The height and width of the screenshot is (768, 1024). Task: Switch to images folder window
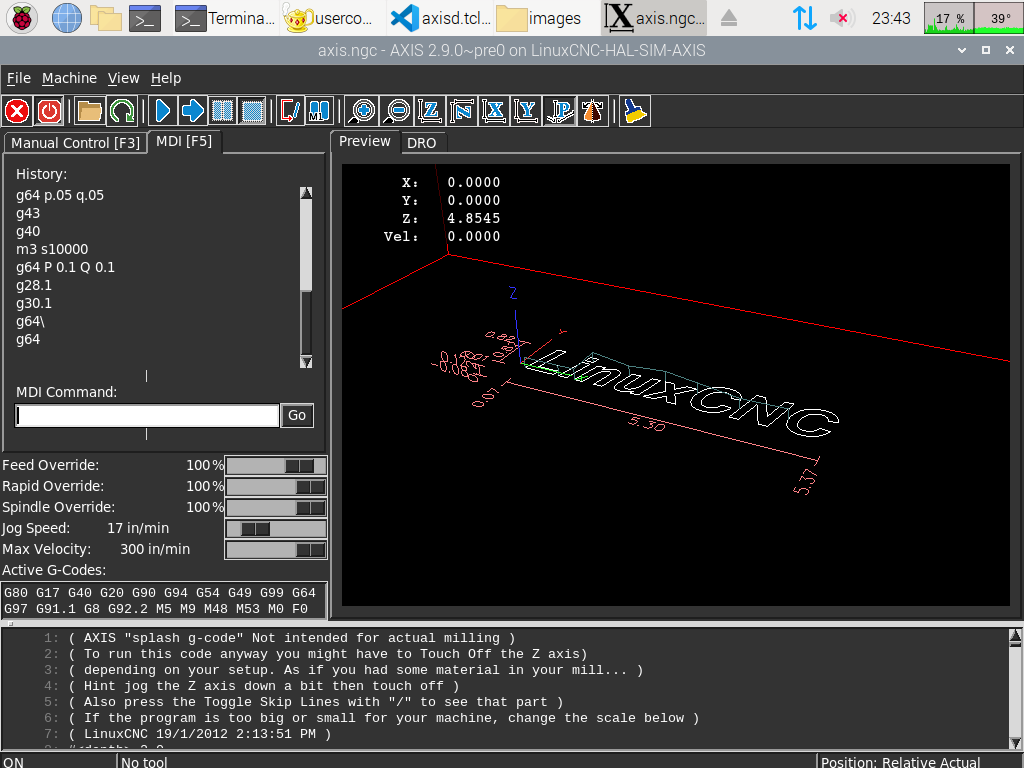[539, 18]
